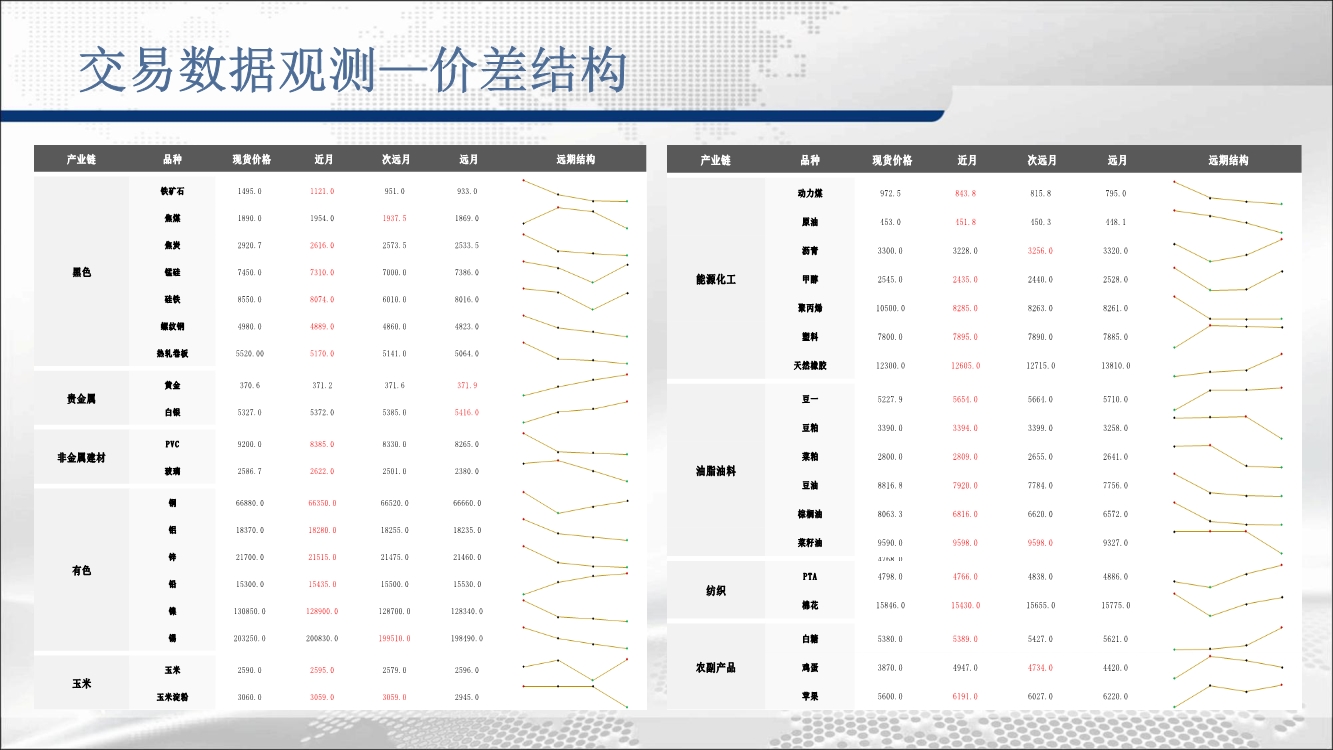Click the 铁矿石 variety label
This screenshot has width=1333, height=750.
(172, 190)
